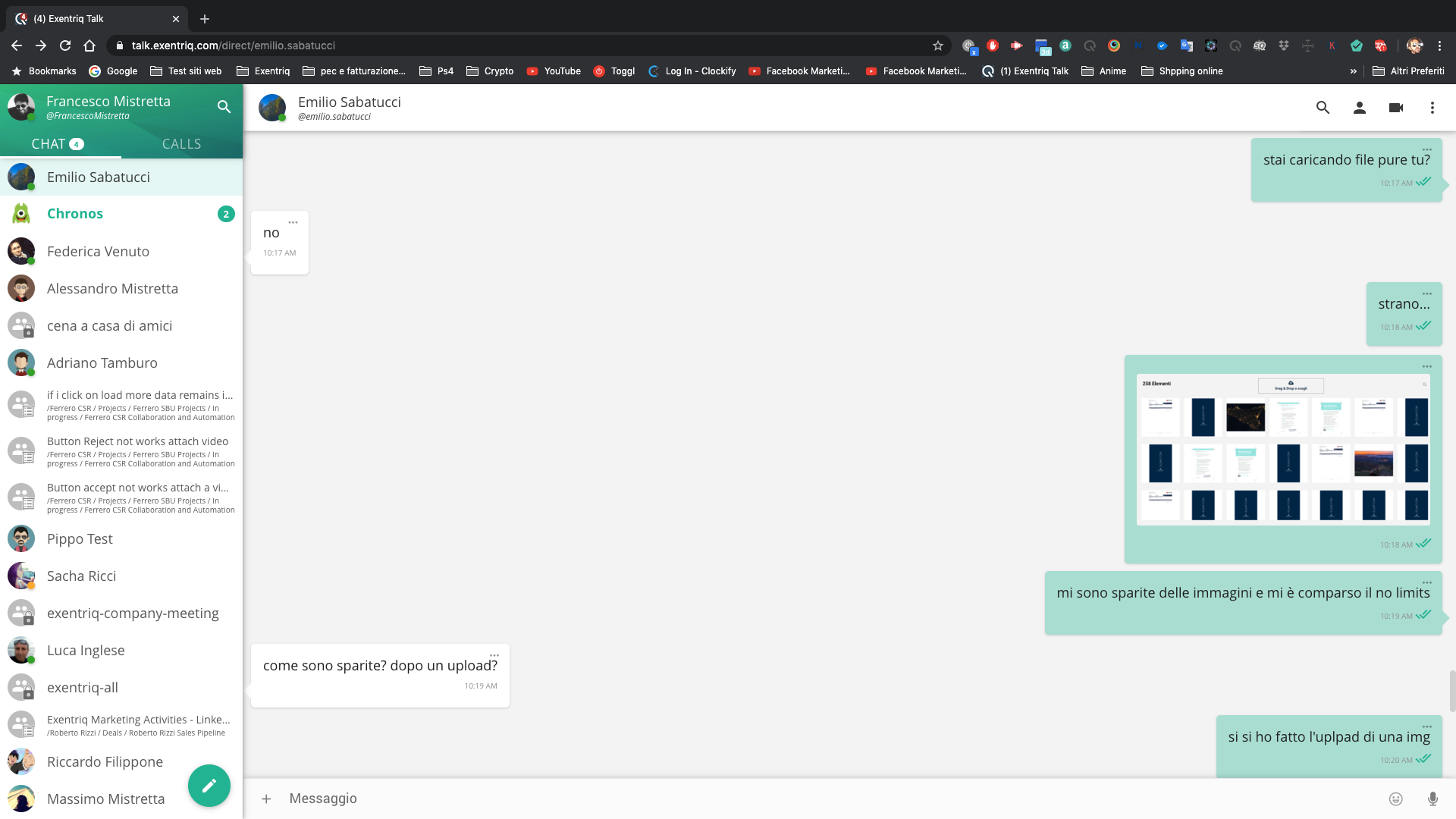1456x819 pixels.
Task: Open the shared screenshot image thumbnail
Action: click(1283, 449)
